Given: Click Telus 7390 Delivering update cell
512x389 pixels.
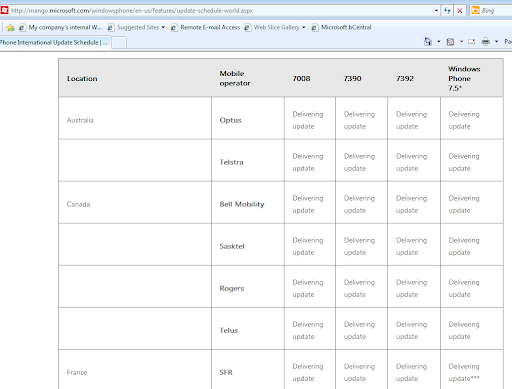Looking at the screenshot, I should point(361,328).
